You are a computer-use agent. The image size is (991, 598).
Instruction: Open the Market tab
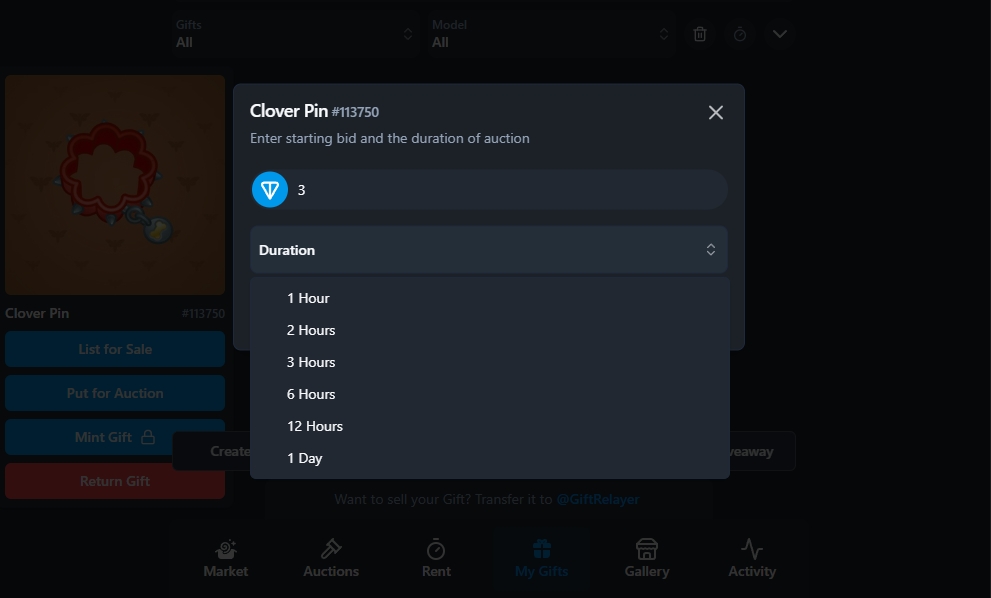coord(226,558)
